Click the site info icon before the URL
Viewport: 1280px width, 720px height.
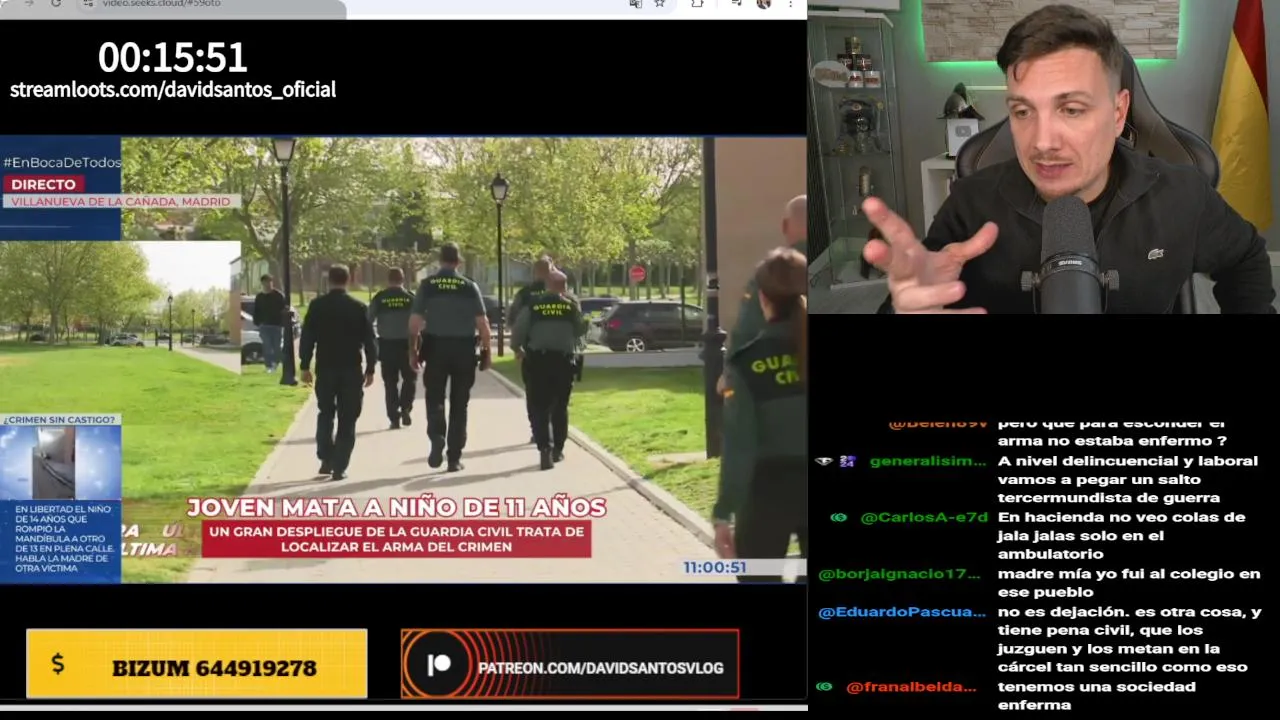[88, 4]
